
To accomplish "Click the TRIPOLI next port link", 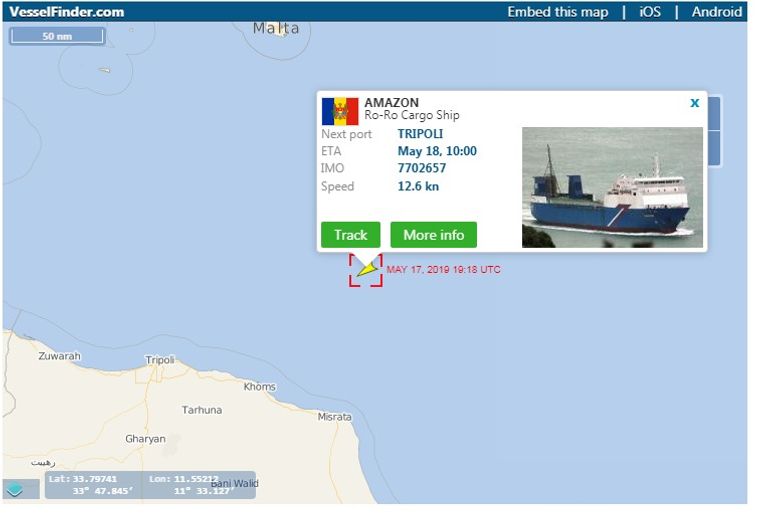I will click(420, 134).
